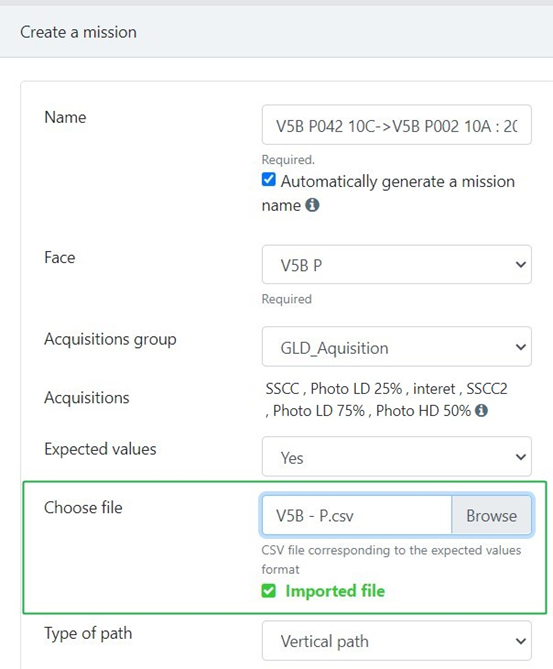Screen dimensions: 553x669
Task: Click the Vertical path dropdown chevron
Action: pyautogui.click(x=521, y=641)
